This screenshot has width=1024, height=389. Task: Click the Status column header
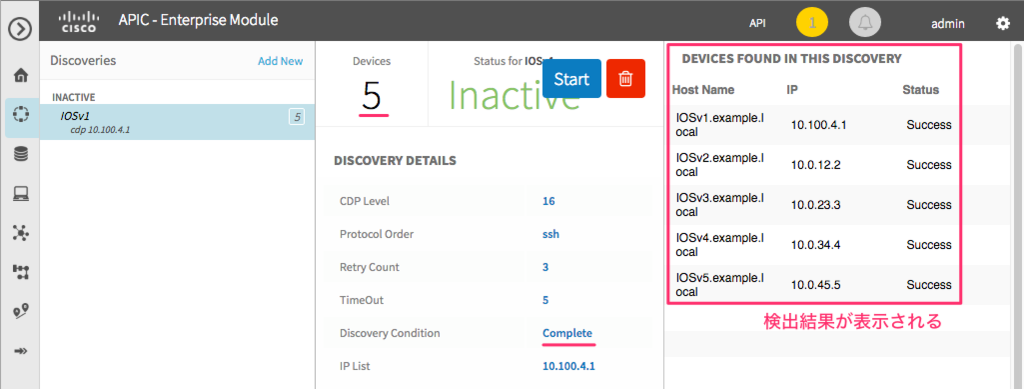click(921, 90)
